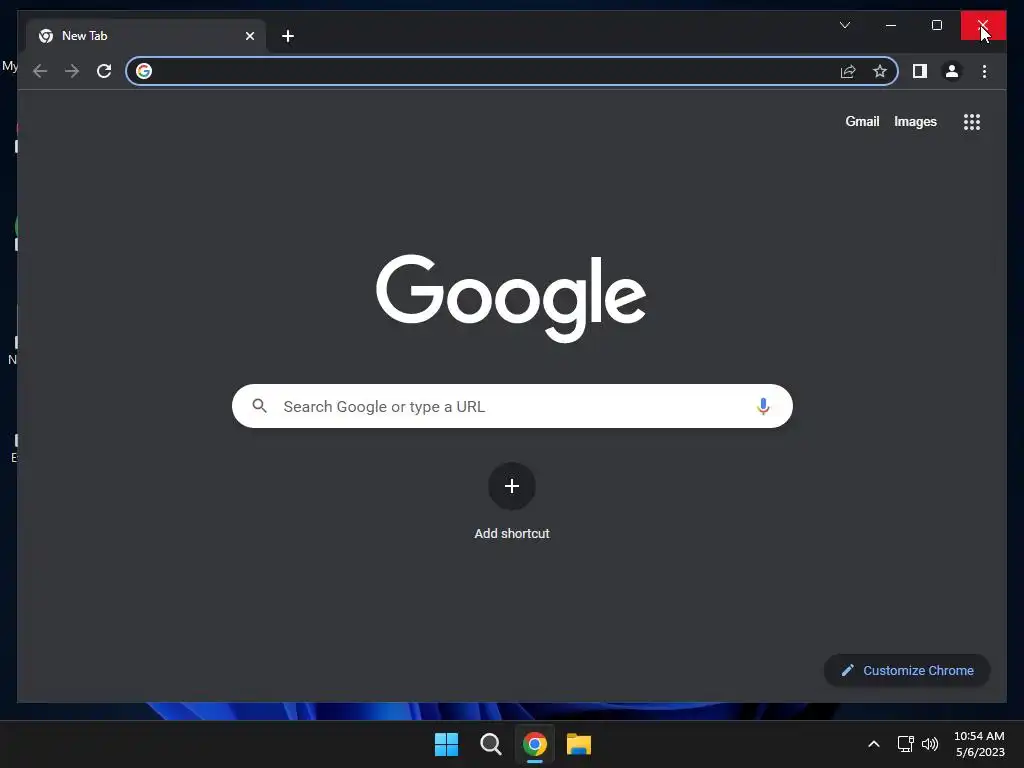Focus the Chrome address bar

pos(511,71)
